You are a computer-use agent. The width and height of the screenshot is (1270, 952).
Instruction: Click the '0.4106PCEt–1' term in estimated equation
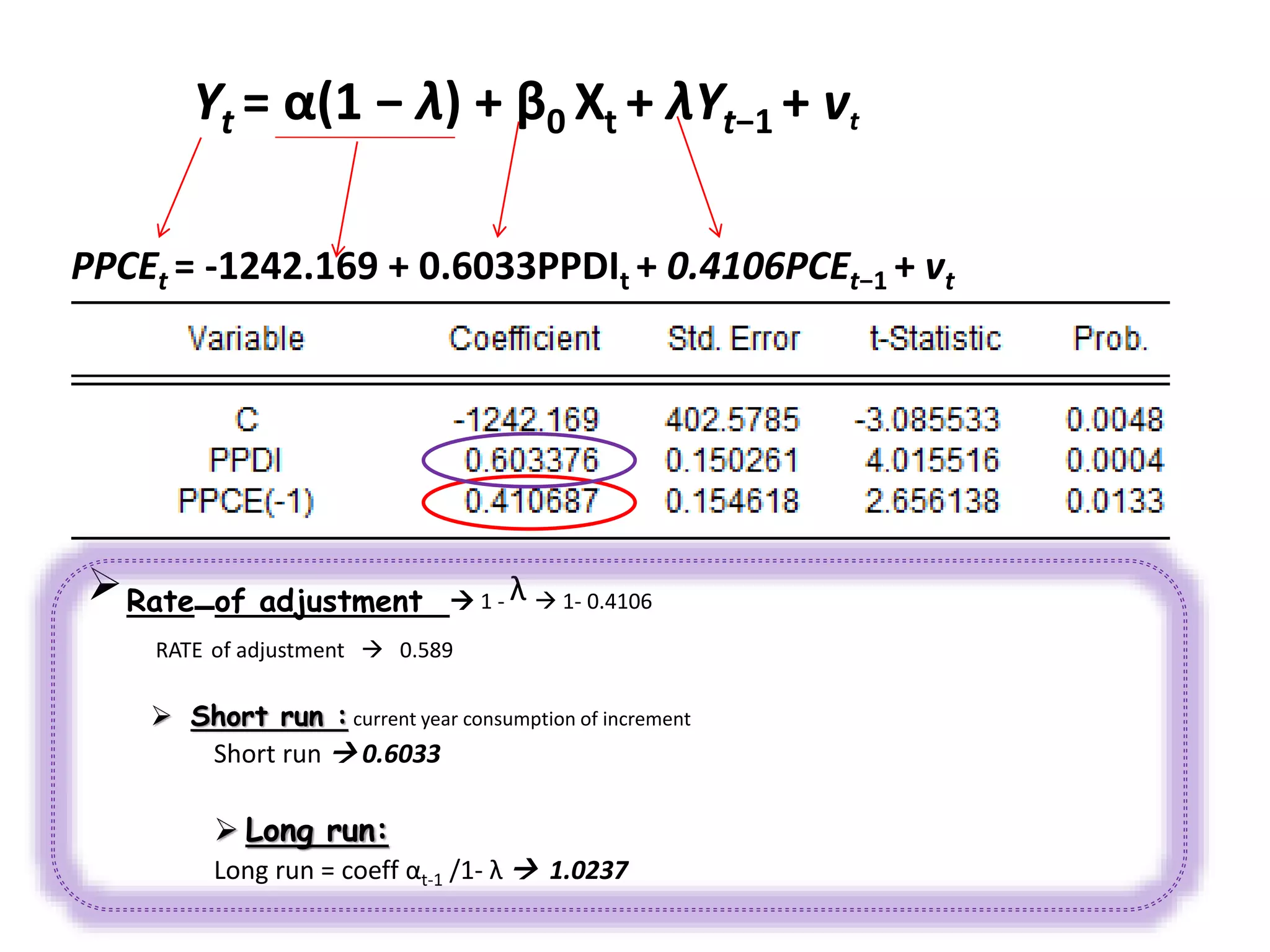click(776, 268)
